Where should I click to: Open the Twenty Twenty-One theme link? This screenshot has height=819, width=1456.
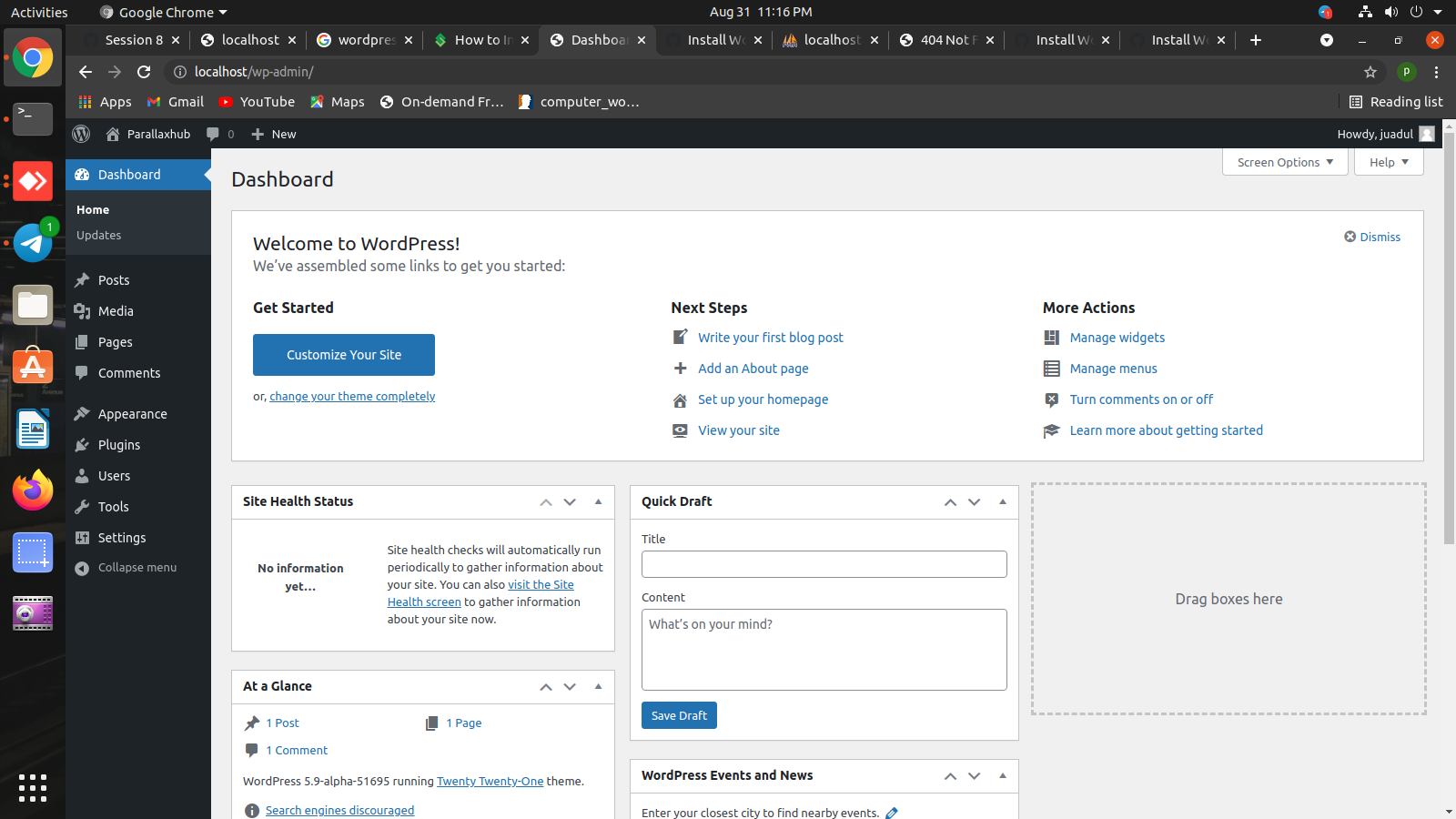[x=490, y=781]
